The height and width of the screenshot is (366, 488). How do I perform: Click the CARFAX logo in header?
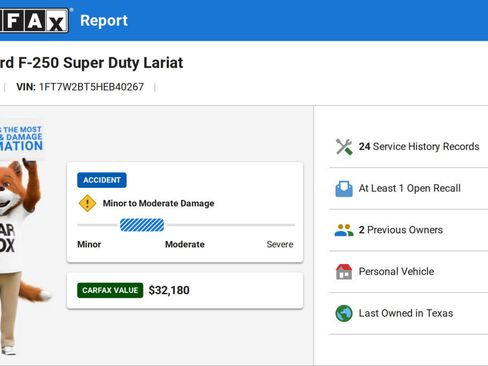[34, 21]
